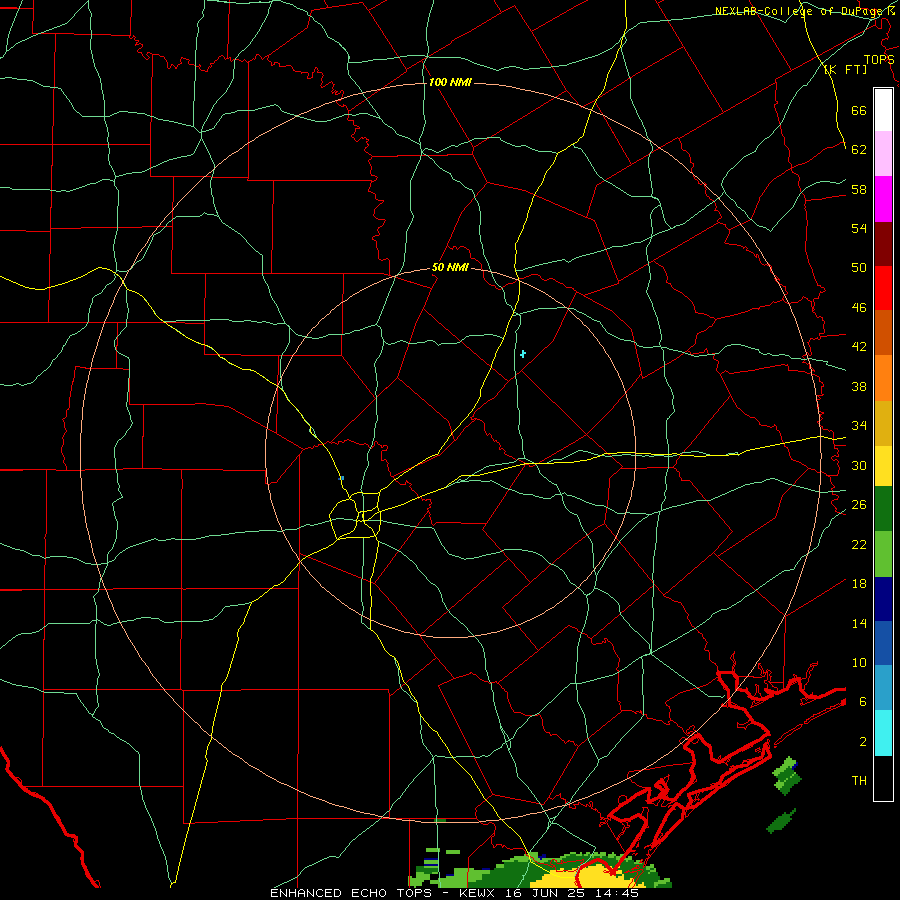
Task: Click the navy blue legend swatch
Action: click(x=883, y=599)
